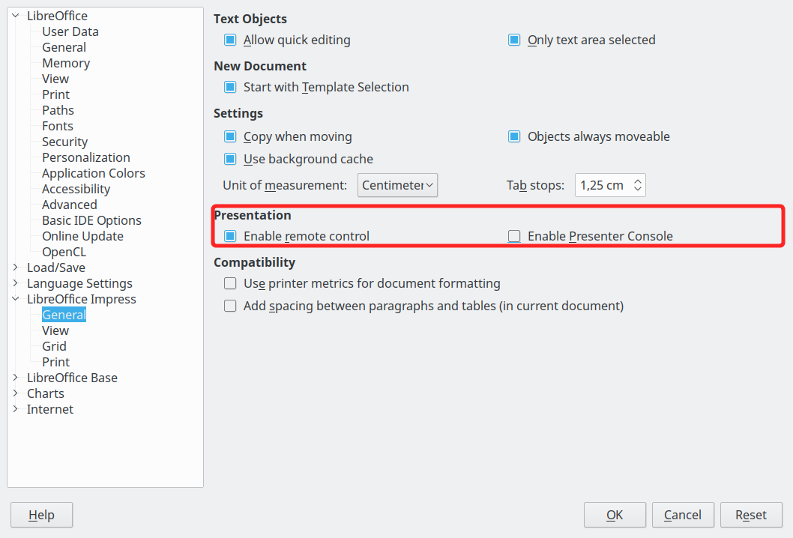
Task: Open Basic IDE Options entry
Action: click(92, 220)
